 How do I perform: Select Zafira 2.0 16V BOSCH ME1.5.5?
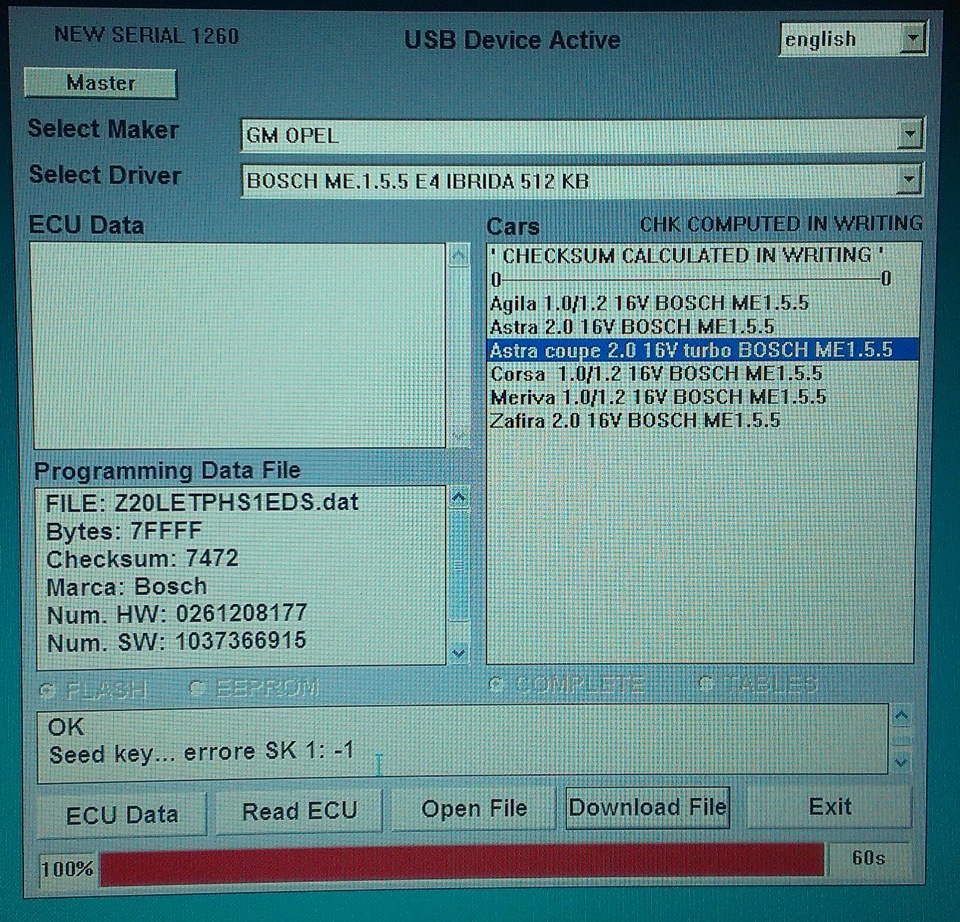click(635, 421)
